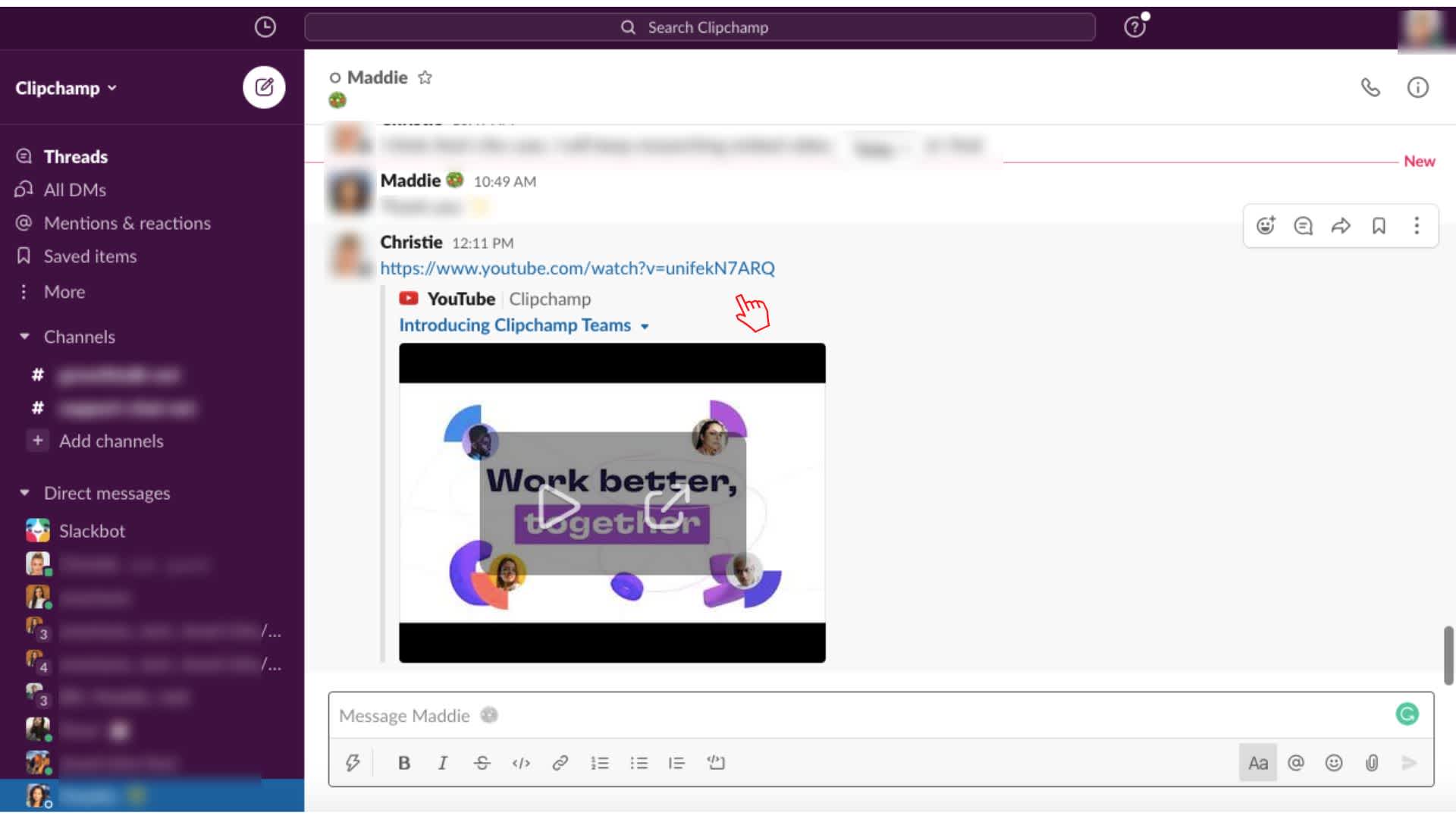Collapse the Channels section

point(24,336)
